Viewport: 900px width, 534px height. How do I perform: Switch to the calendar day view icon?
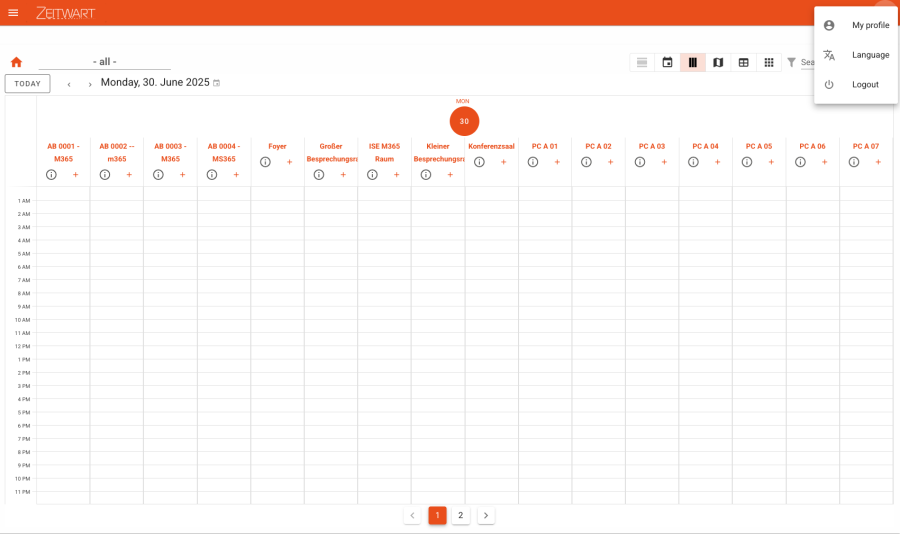click(667, 62)
